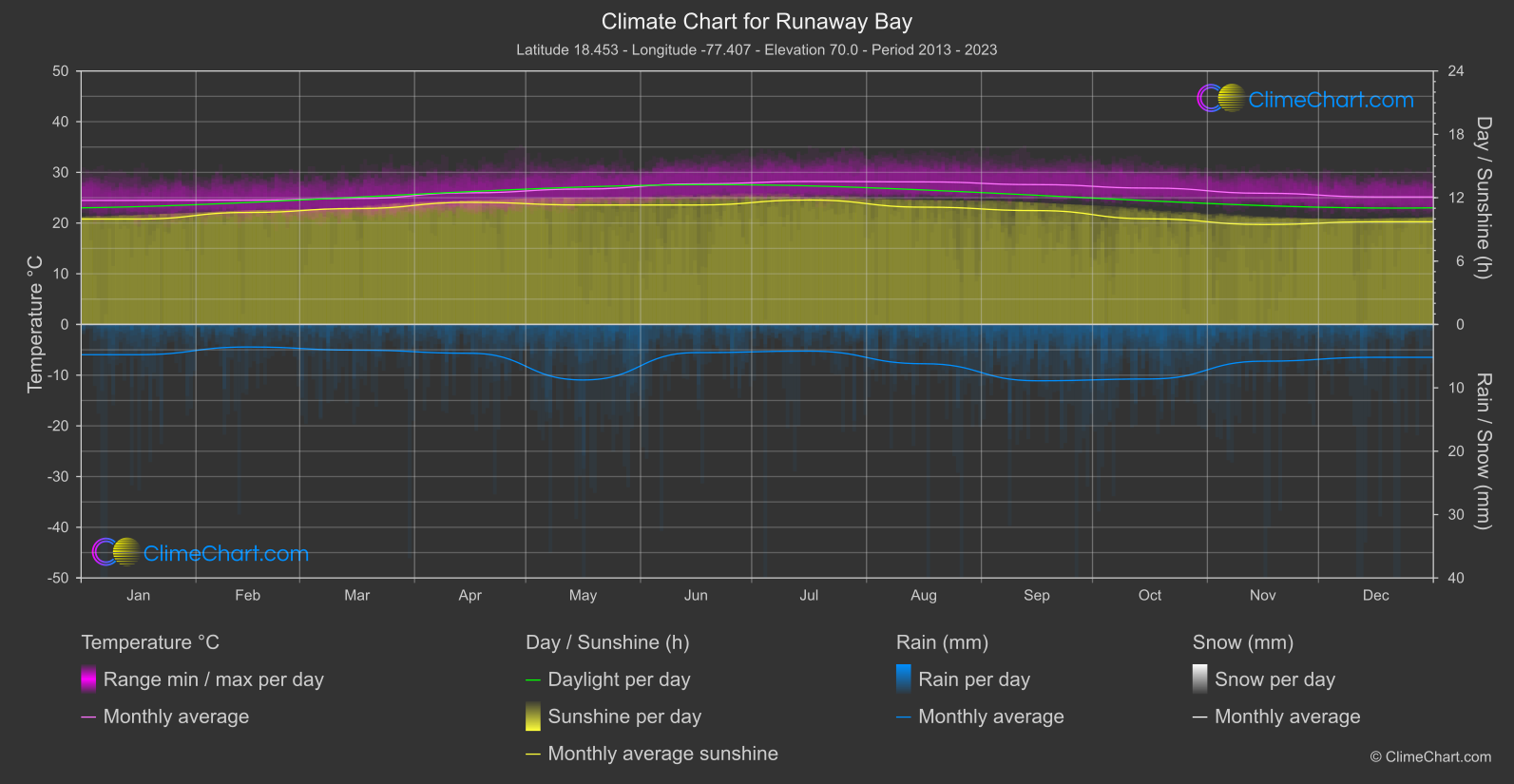The height and width of the screenshot is (784, 1514).
Task: Select the 'Snow per day' legend label
Action: 1275,679
